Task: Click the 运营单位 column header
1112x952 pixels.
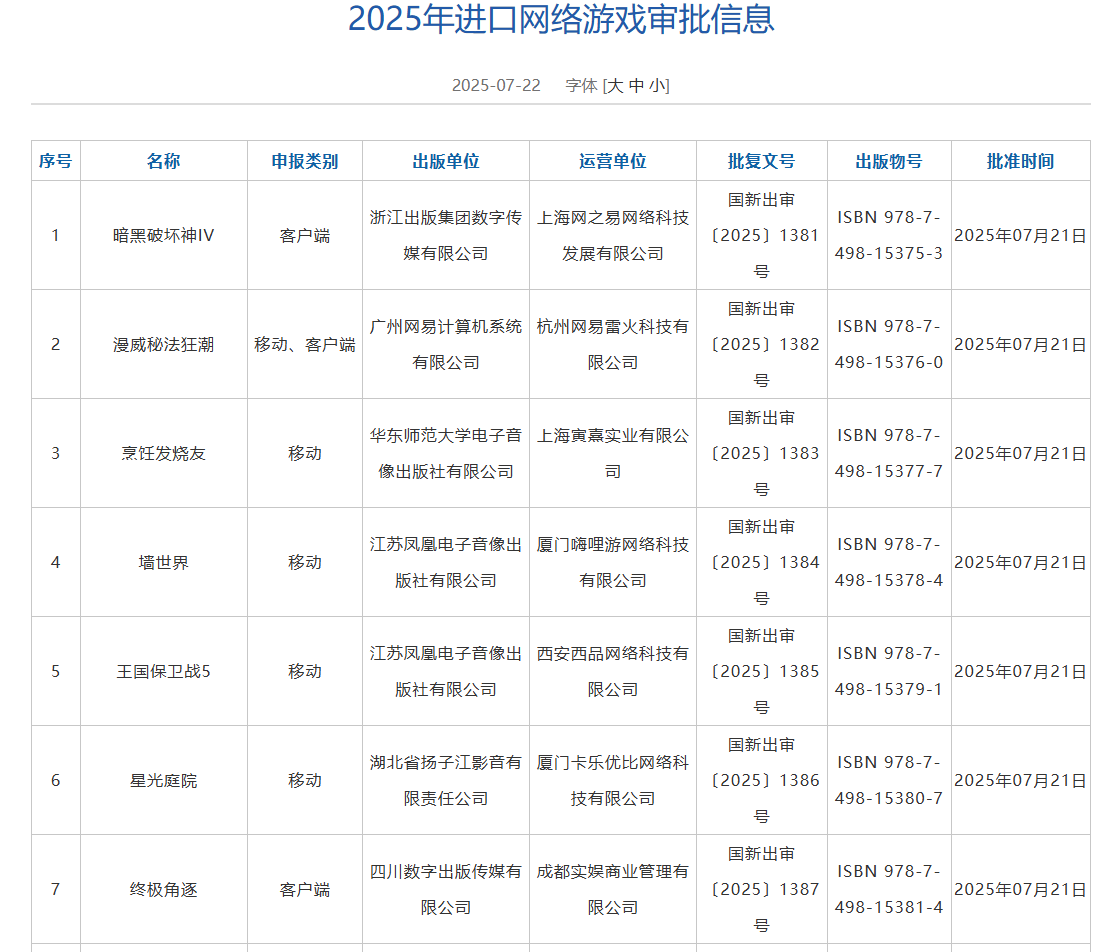Action: pos(613,161)
